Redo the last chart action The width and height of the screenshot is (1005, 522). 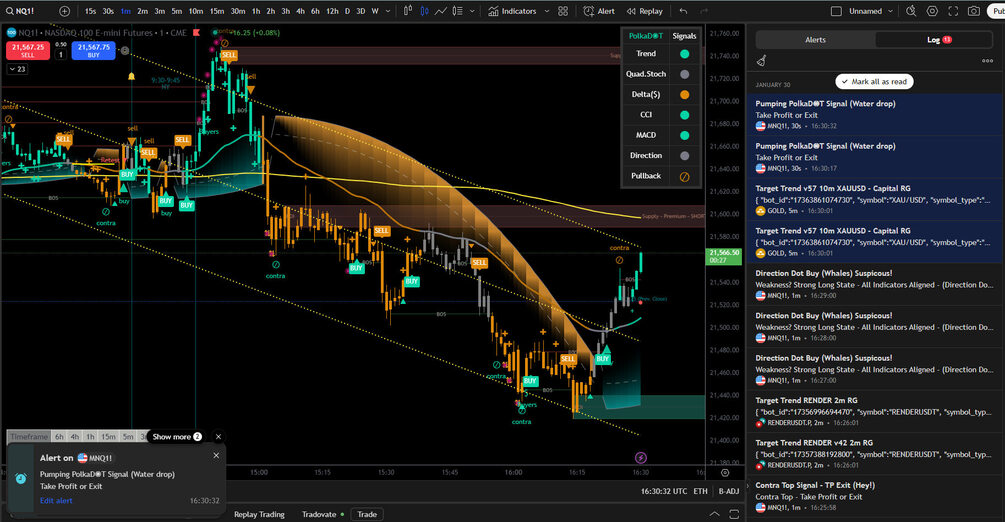[x=704, y=11]
